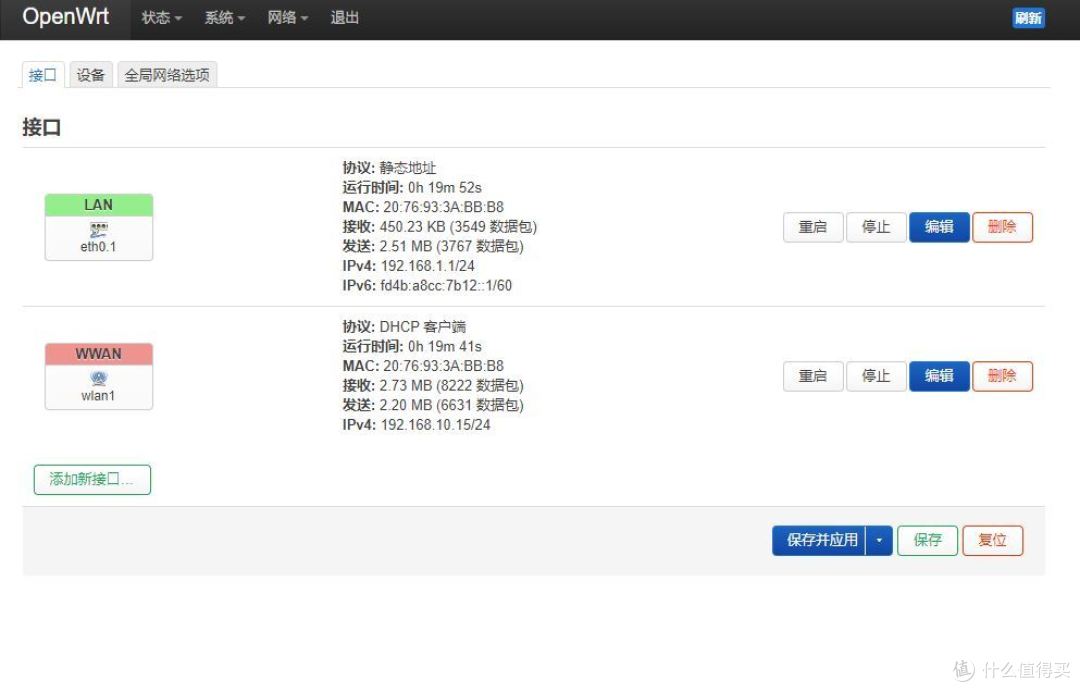Restart the LAN interface with 重启
Screen dimensions: 1080x692
point(812,227)
